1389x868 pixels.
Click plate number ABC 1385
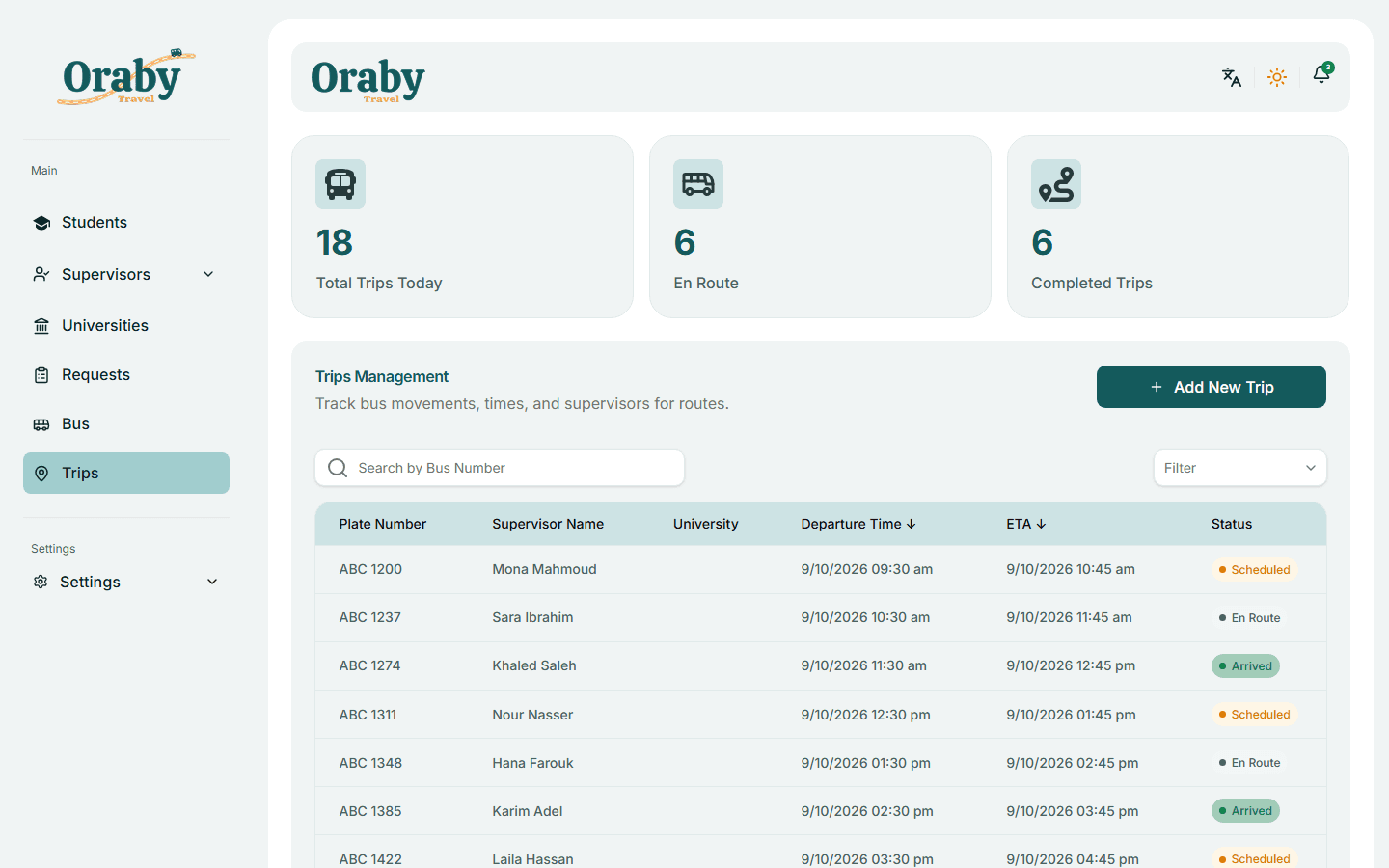pos(370,811)
